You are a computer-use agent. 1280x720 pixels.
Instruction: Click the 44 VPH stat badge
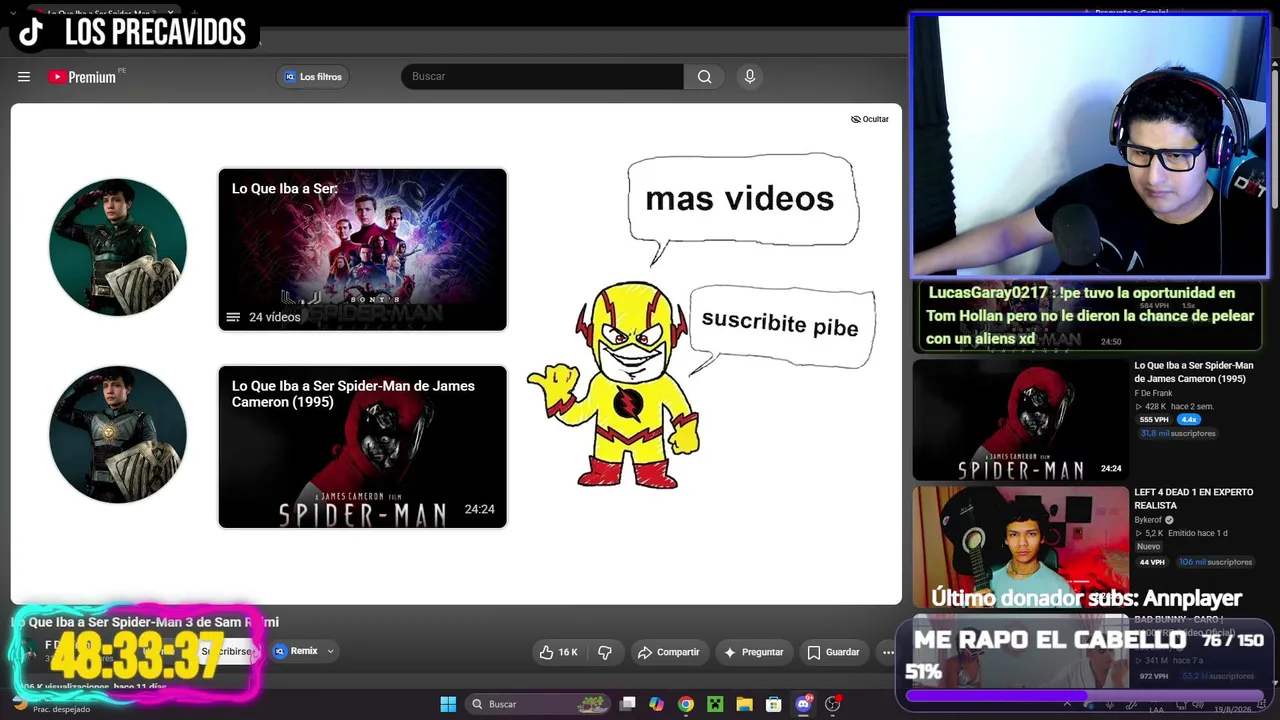pos(1152,562)
